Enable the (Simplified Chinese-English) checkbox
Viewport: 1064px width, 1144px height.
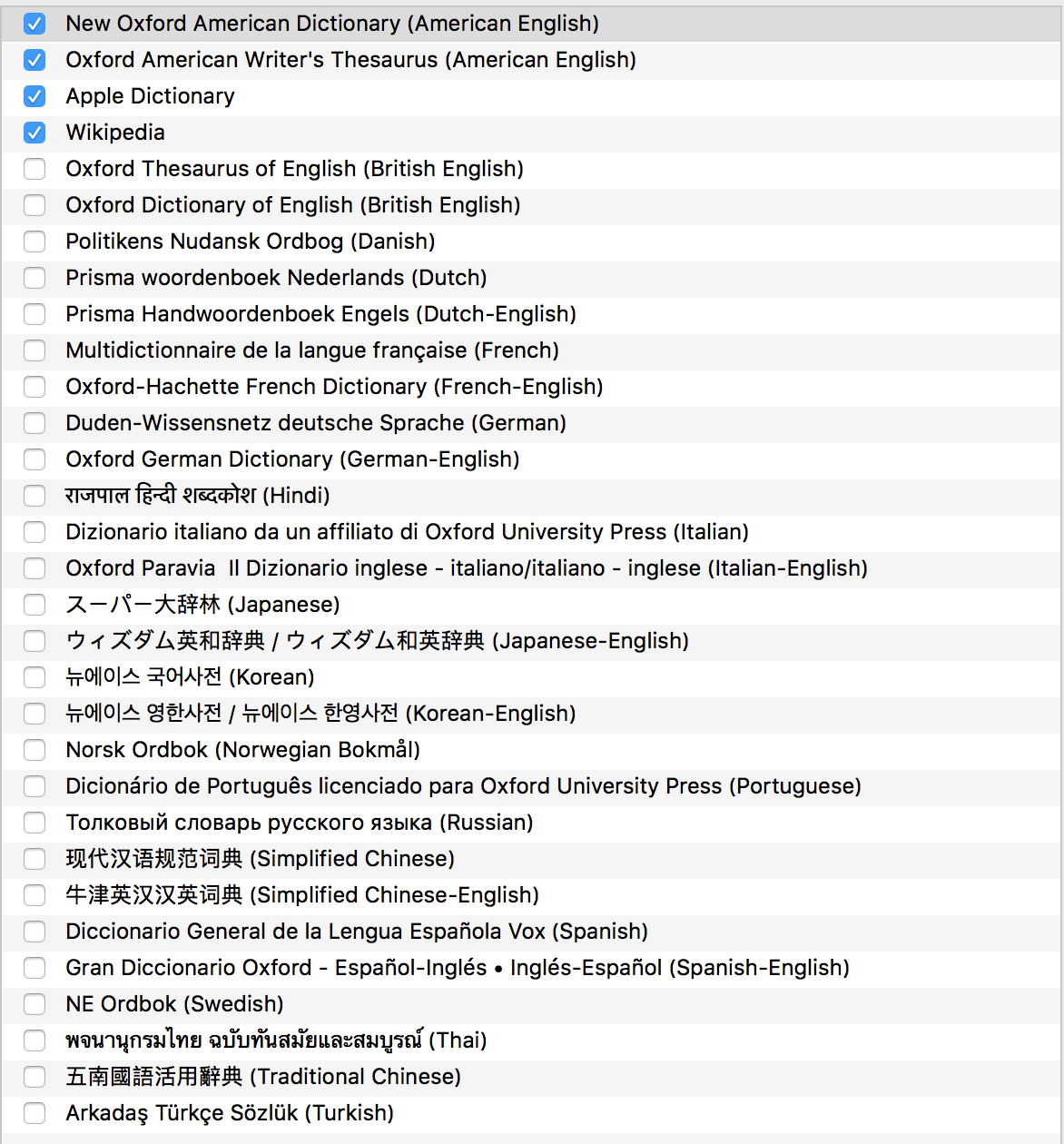(x=34, y=895)
